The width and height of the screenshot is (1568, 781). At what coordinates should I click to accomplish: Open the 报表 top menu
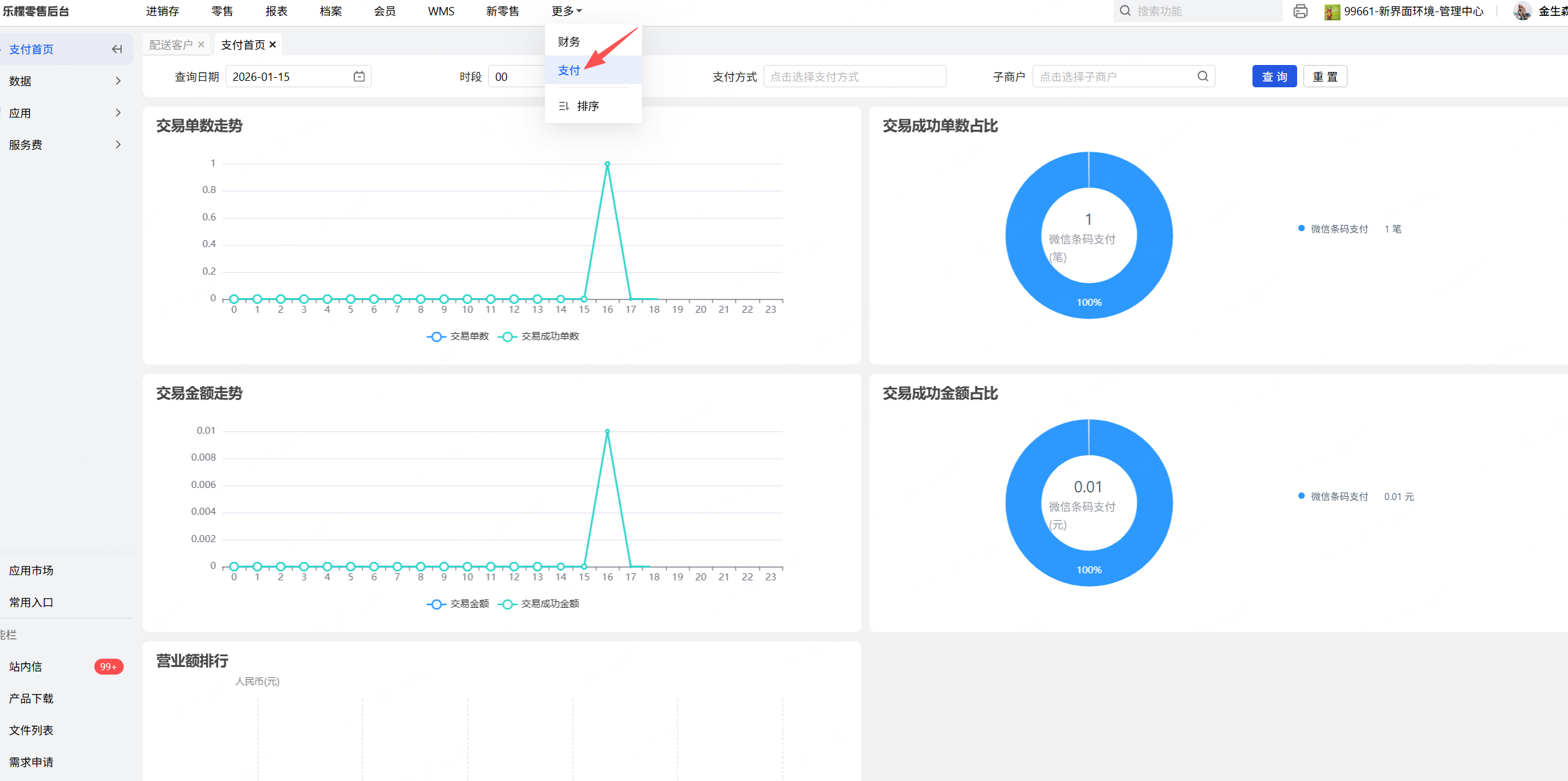pyautogui.click(x=276, y=11)
